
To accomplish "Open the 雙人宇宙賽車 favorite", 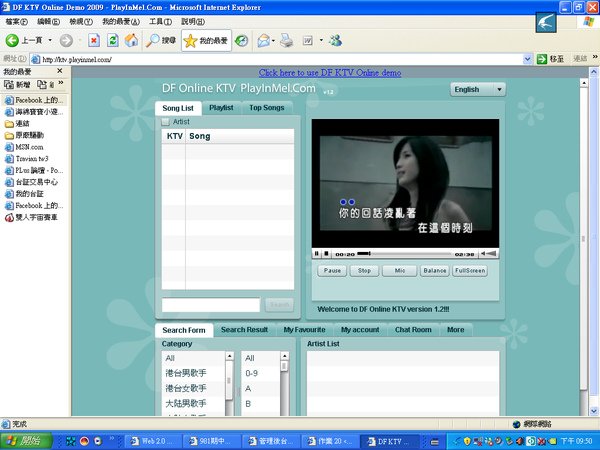I will [x=31, y=217].
